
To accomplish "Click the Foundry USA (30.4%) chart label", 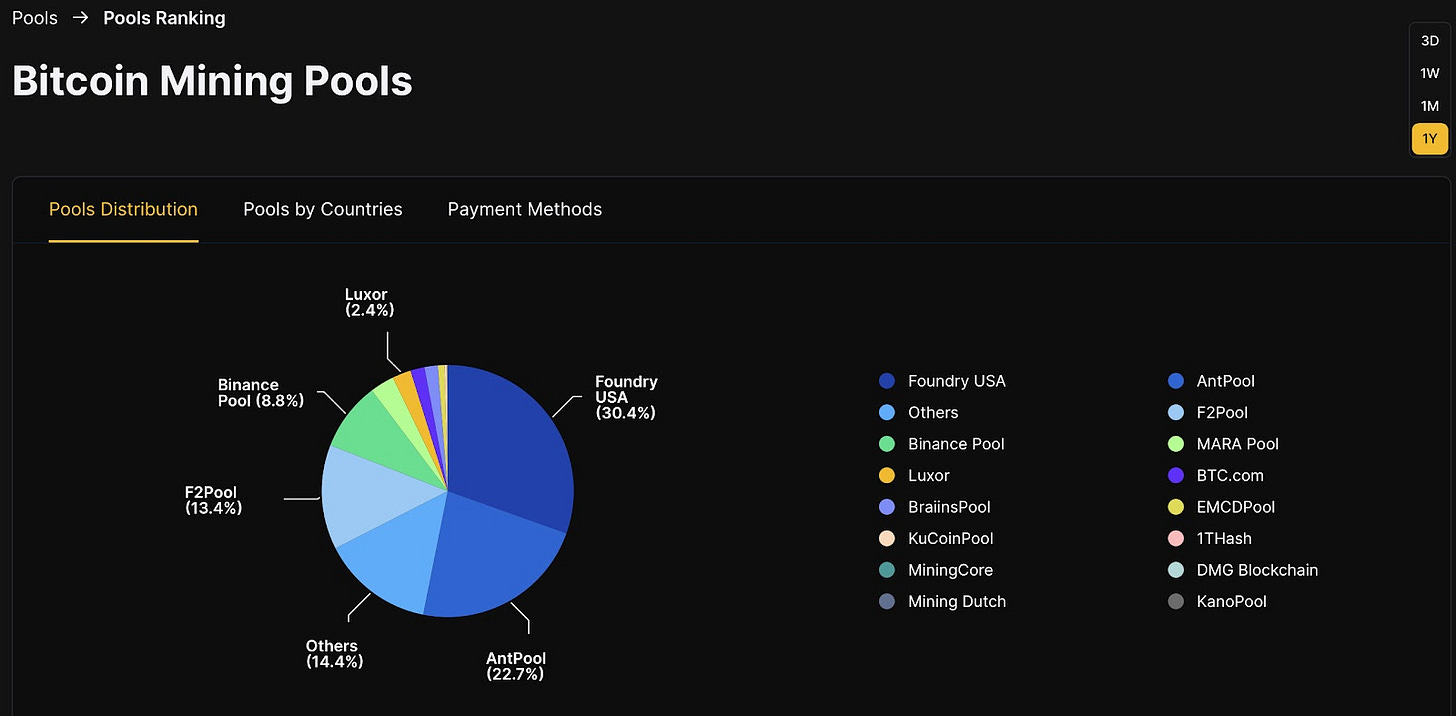I will coord(626,397).
